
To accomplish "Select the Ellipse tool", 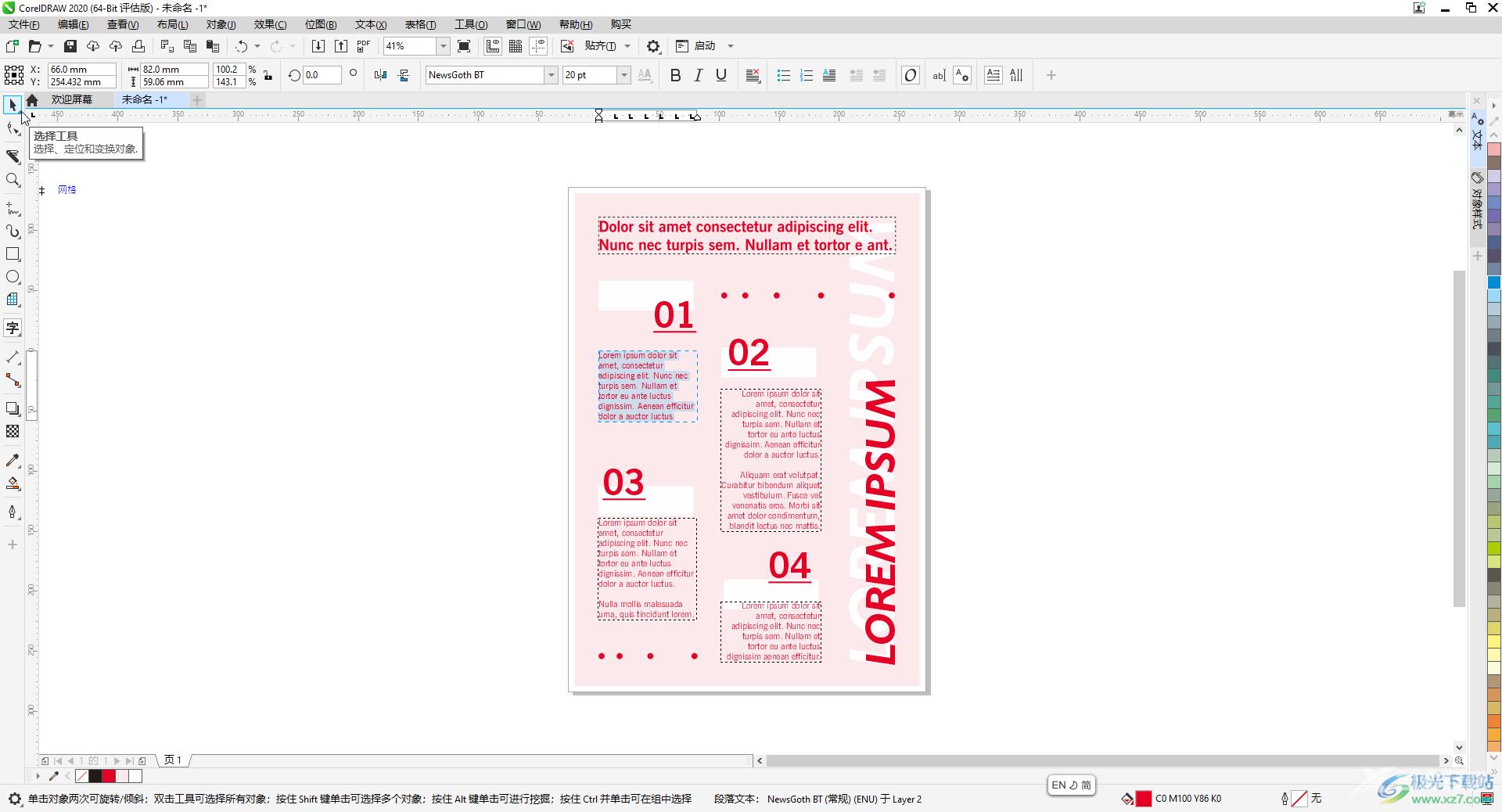I will [x=13, y=277].
